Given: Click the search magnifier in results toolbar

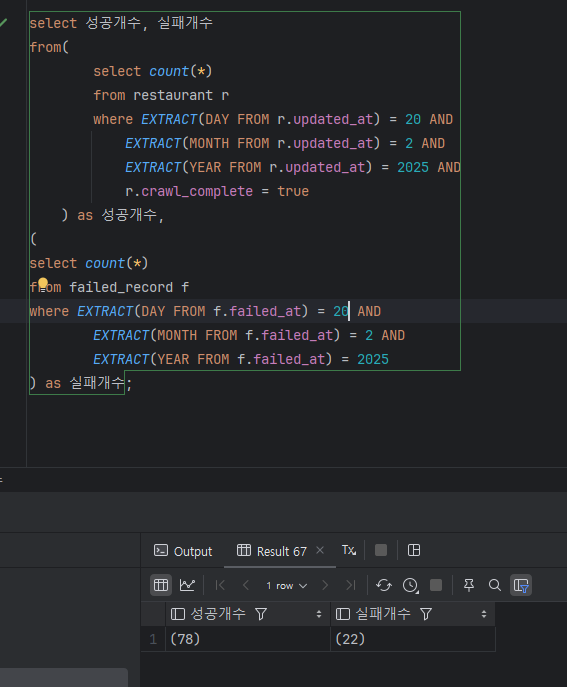Looking at the screenshot, I should [x=495, y=585].
